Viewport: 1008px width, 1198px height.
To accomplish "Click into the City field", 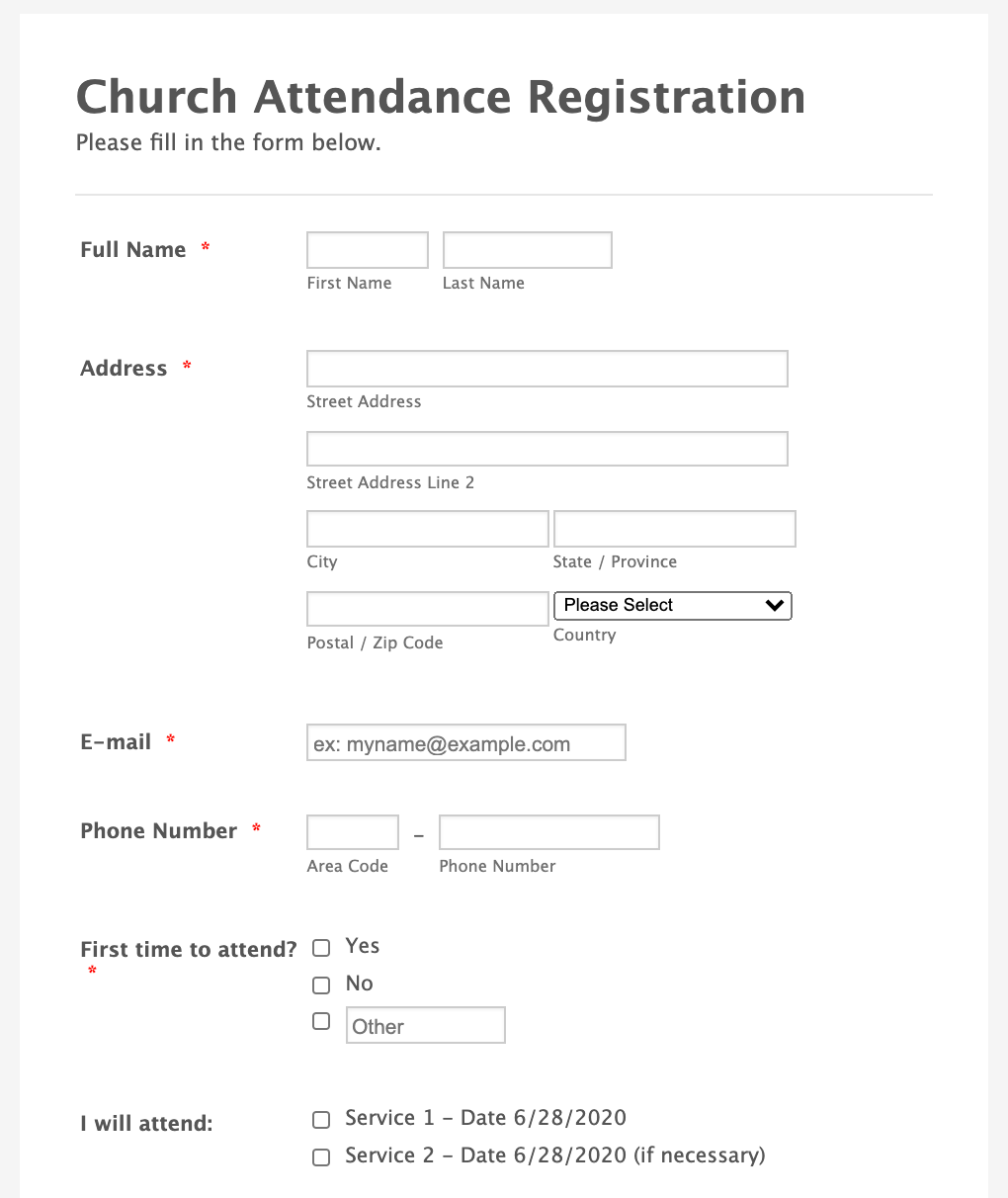I will tap(427, 529).
